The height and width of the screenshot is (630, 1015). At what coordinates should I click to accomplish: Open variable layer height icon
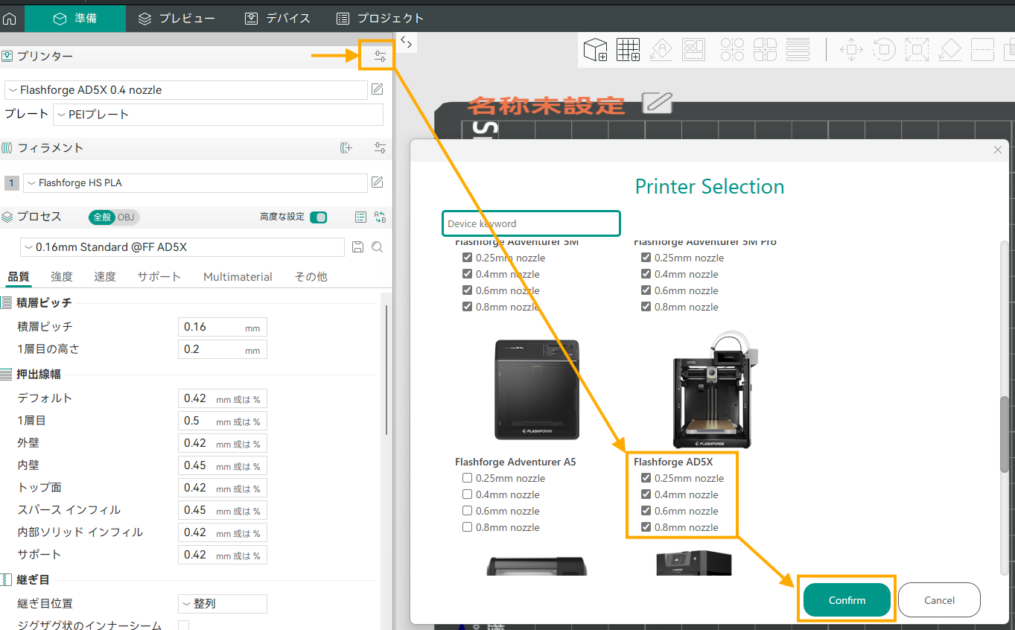coord(798,49)
